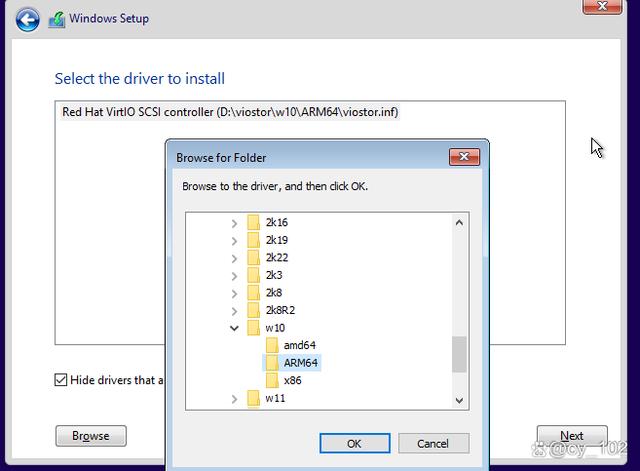This screenshot has width=640, height=471.
Task: Select the 2k16 folder label
Action: (277, 222)
